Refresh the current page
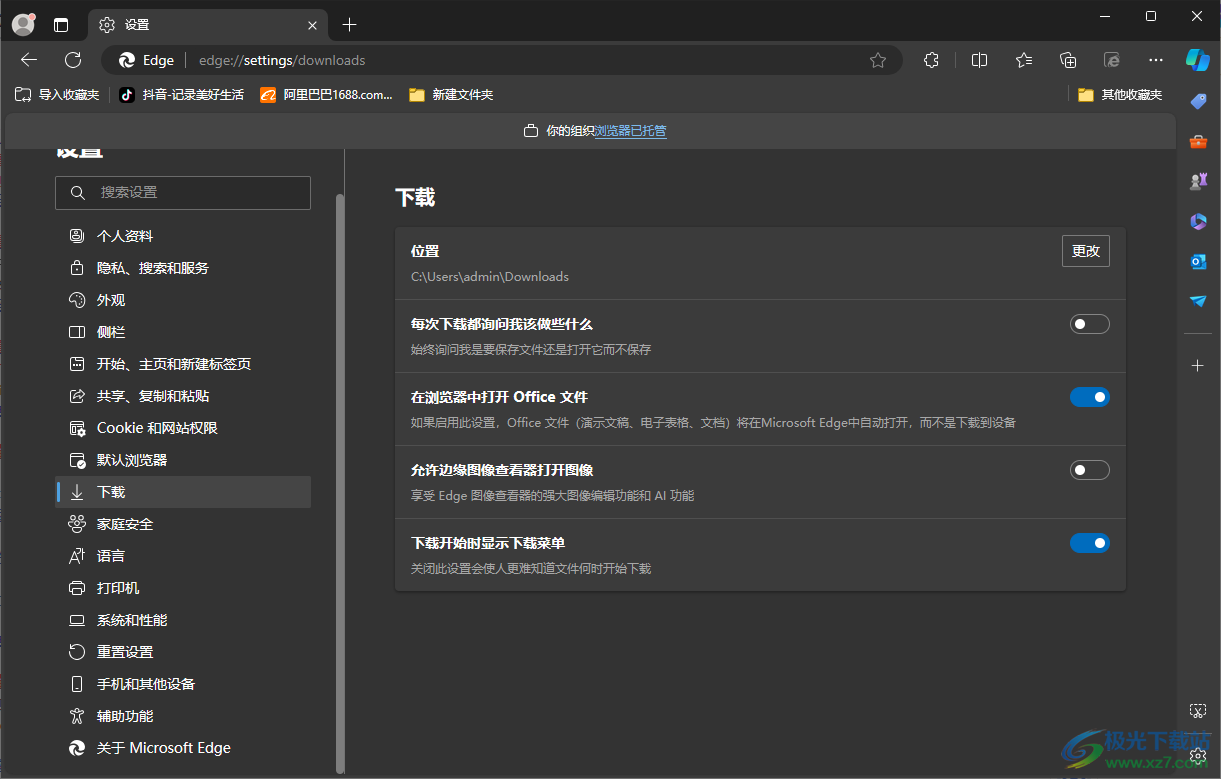This screenshot has width=1221, height=779. (73, 60)
